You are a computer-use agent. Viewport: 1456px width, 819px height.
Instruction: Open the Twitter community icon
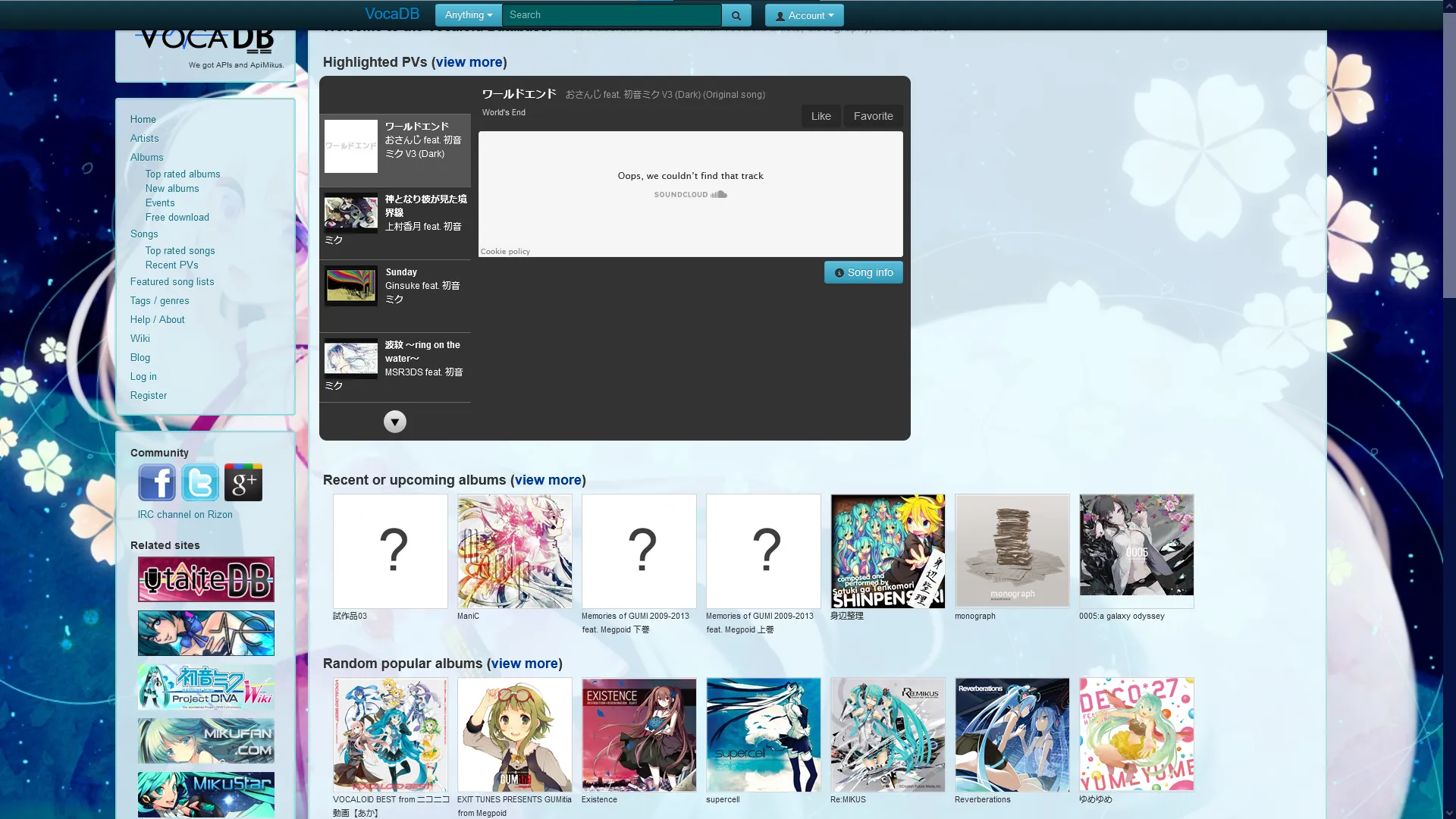[x=200, y=482]
